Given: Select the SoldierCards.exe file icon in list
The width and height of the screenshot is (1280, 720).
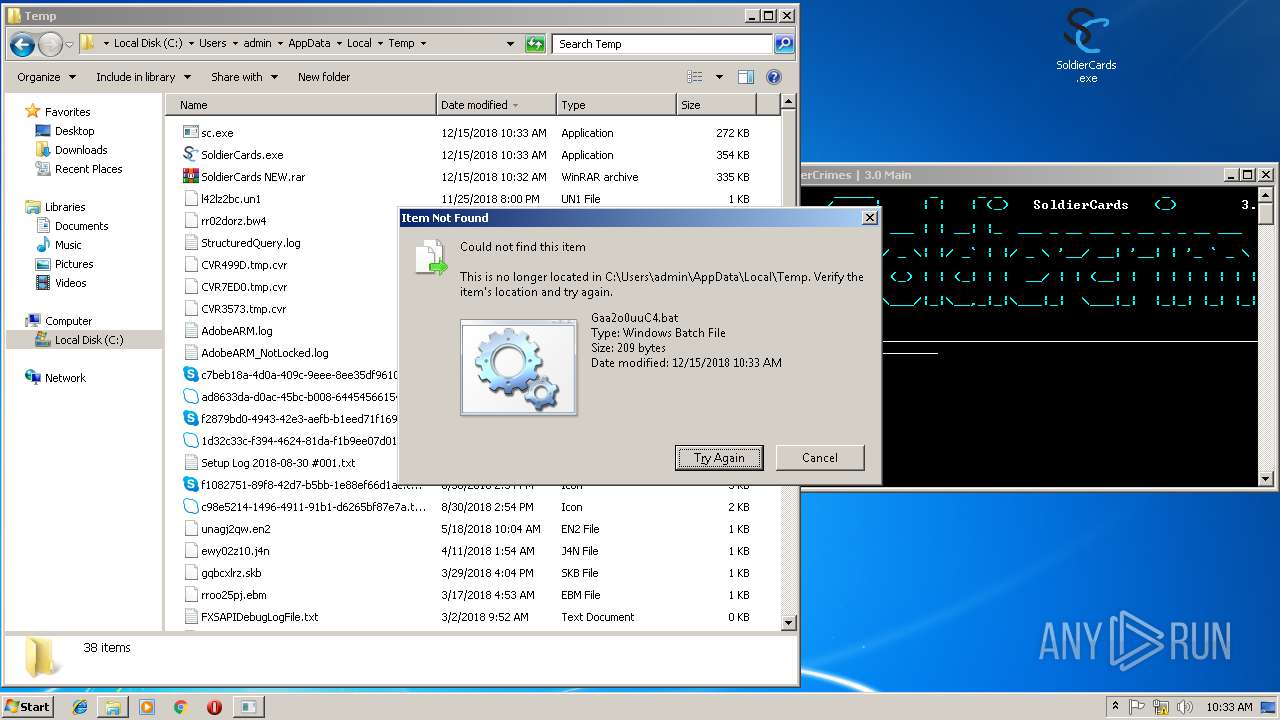Looking at the screenshot, I should [x=191, y=154].
